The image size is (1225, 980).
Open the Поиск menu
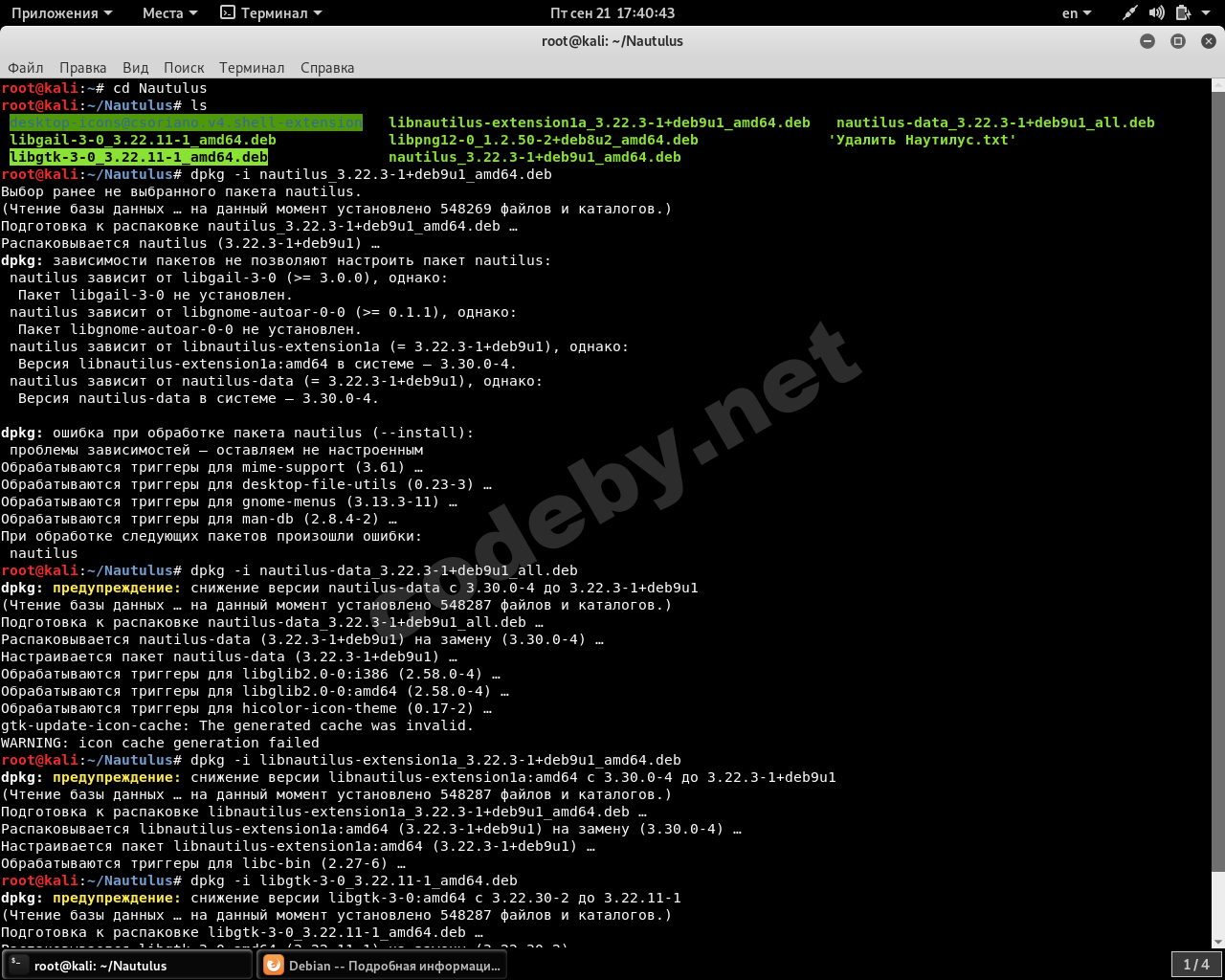pos(184,68)
